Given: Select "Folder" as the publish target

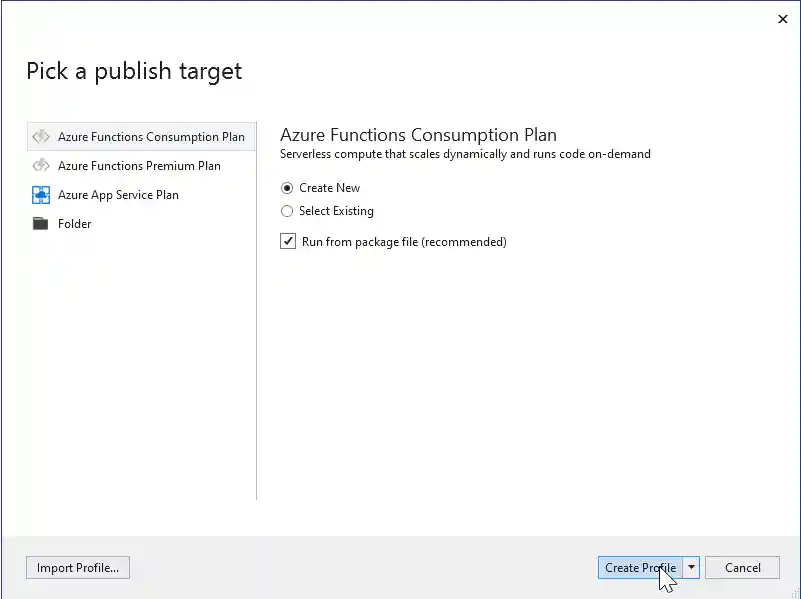Looking at the screenshot, I should (x=75, y=223).
